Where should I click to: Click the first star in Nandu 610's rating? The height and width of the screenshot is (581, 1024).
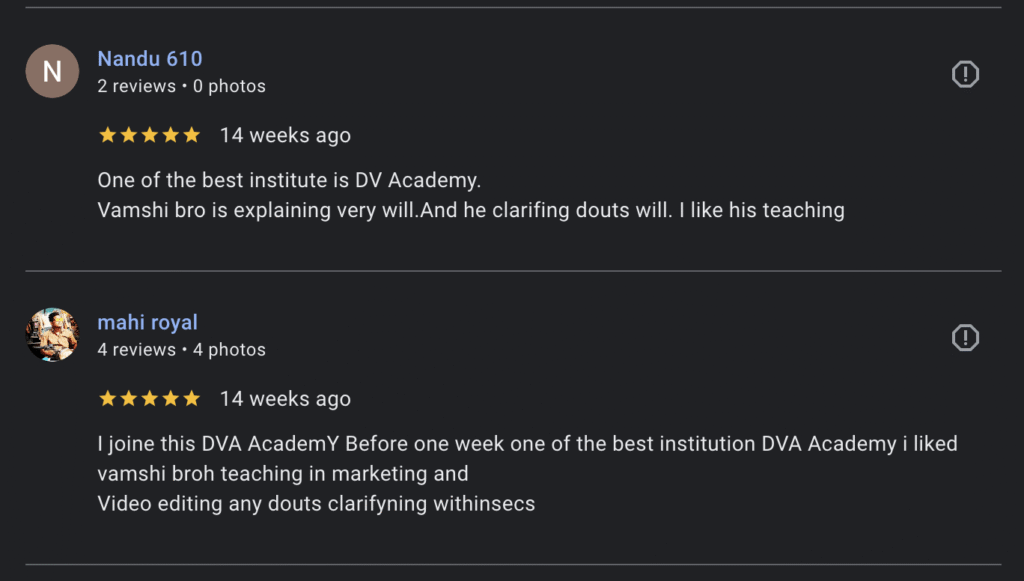pyautogui.click(x=108, y=135)
